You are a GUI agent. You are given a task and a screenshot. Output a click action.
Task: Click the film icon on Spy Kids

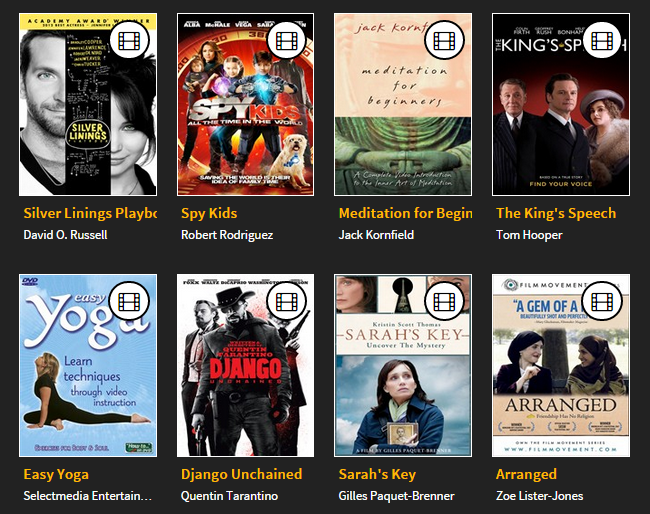(287, 40)
